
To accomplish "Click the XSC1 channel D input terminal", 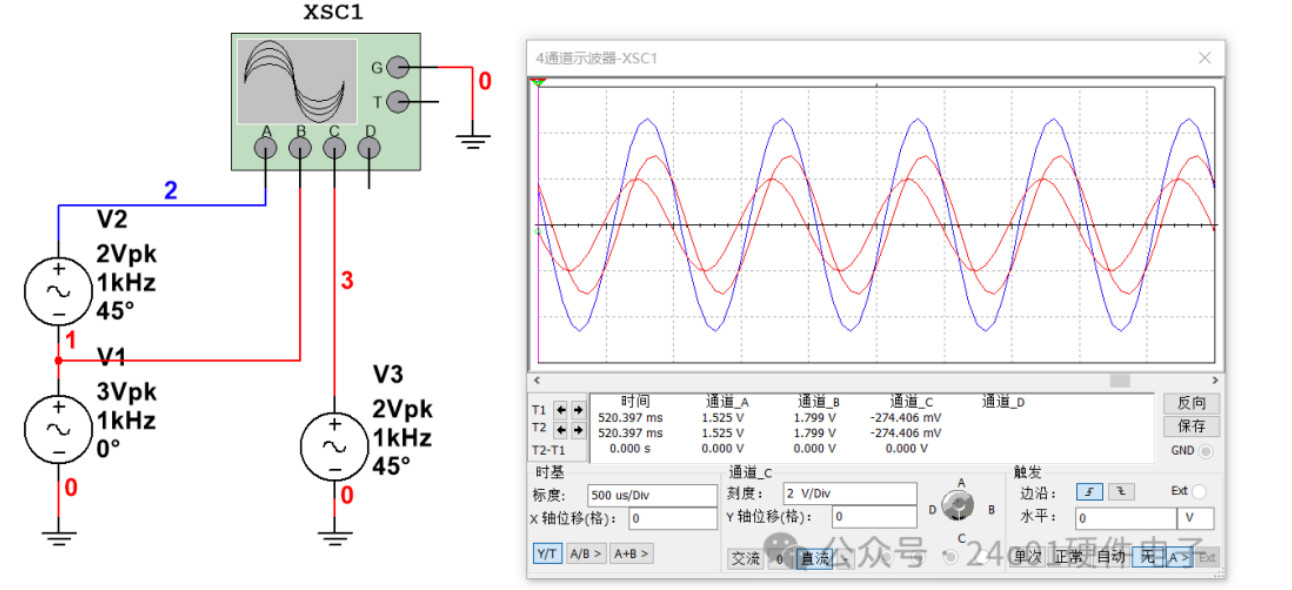I will pos(369,149).
